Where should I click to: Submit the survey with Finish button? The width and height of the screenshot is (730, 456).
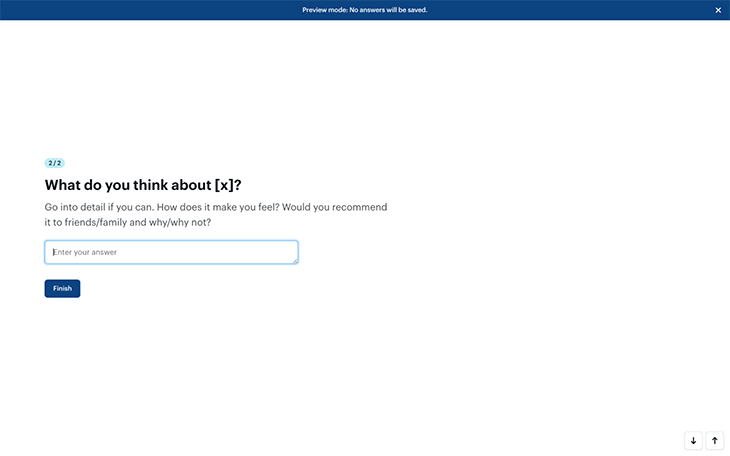click(x=62, y=288)
